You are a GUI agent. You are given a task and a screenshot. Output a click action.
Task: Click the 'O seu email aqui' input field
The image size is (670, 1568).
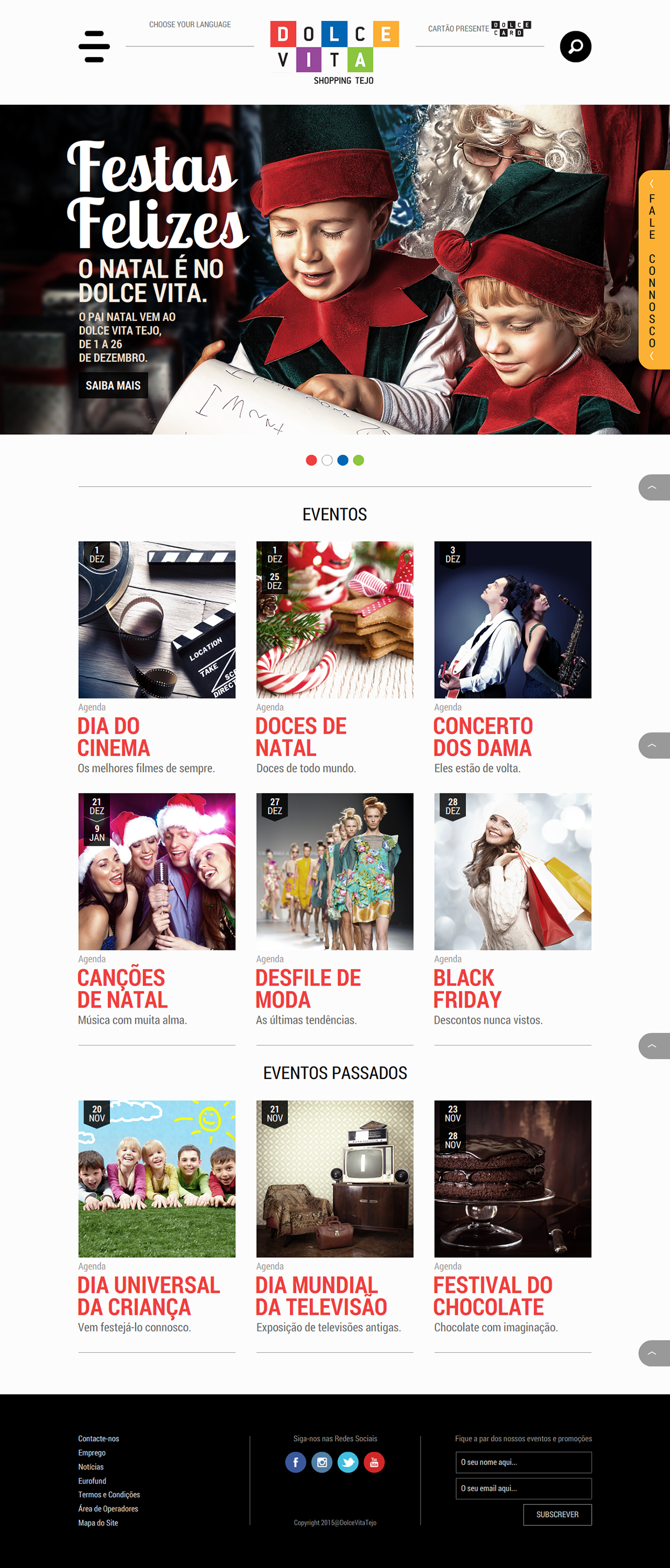point(523,1488)
